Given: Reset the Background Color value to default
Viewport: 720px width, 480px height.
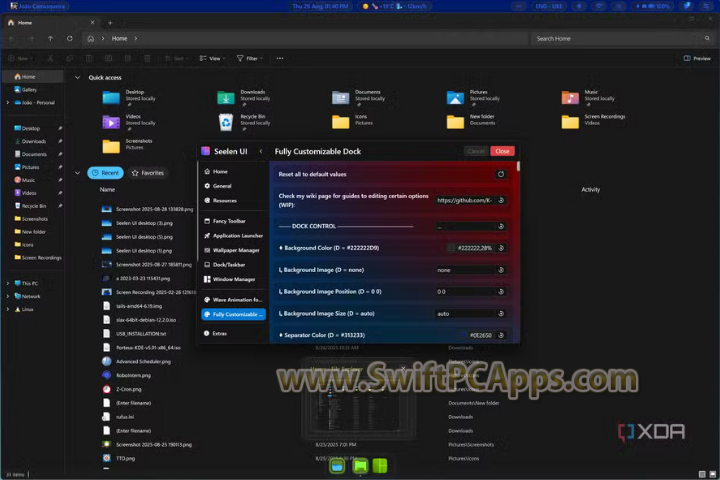Looking at the screenshot, I should [x=501, y=248].
